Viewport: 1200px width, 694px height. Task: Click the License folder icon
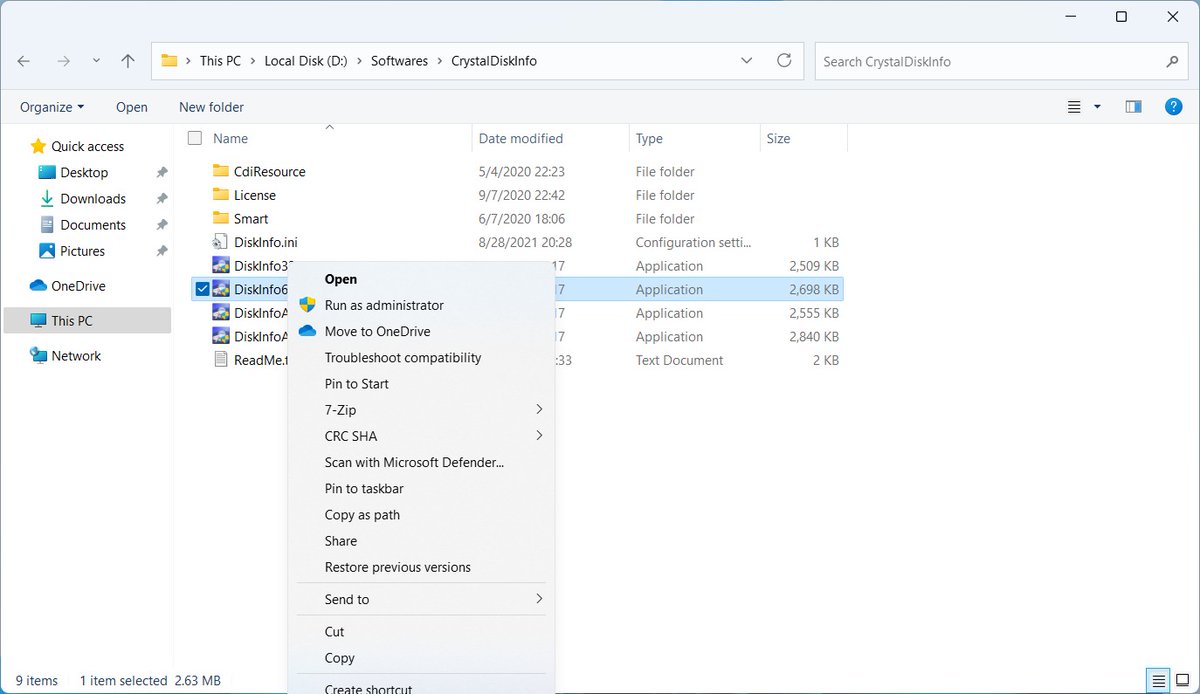221,195
